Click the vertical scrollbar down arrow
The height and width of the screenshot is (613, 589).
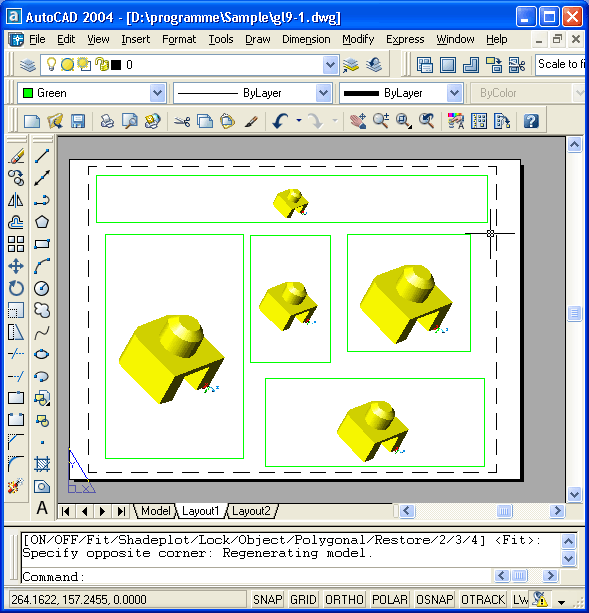[x=574, y=494]
